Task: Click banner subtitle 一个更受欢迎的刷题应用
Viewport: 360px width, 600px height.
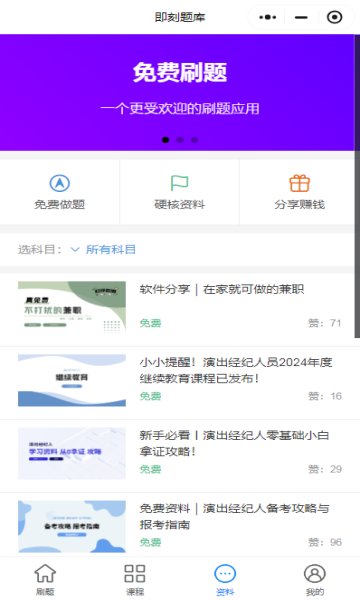Action: (180, 109)
